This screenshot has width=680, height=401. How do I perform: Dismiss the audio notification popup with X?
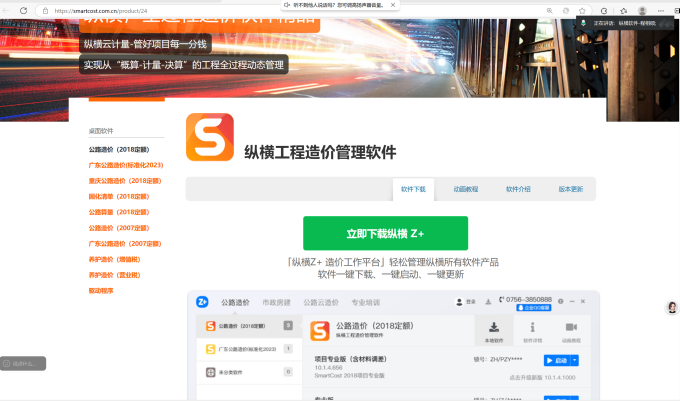tap(393, 5)
